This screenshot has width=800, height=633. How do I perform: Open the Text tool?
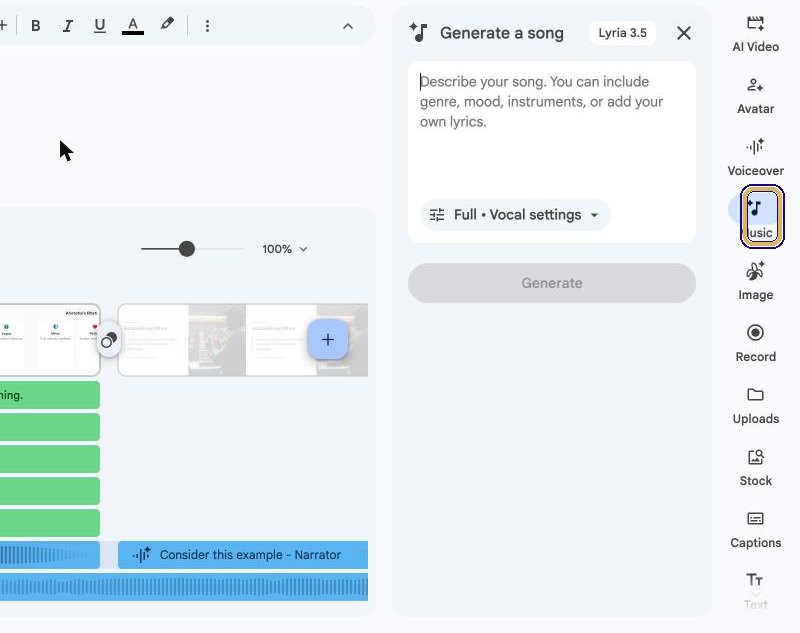(x=756, y=591)
